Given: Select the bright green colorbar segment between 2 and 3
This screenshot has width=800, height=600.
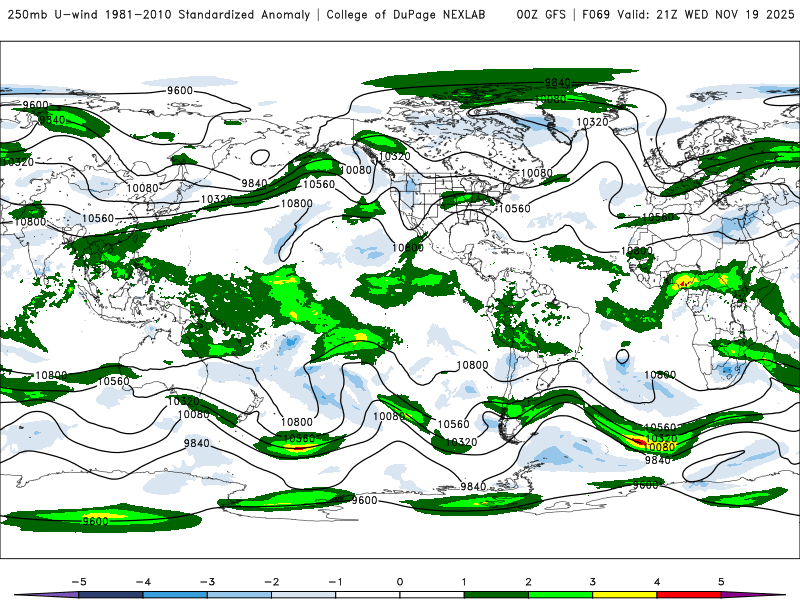Looking at the screenshot, I should click(561, 595).
